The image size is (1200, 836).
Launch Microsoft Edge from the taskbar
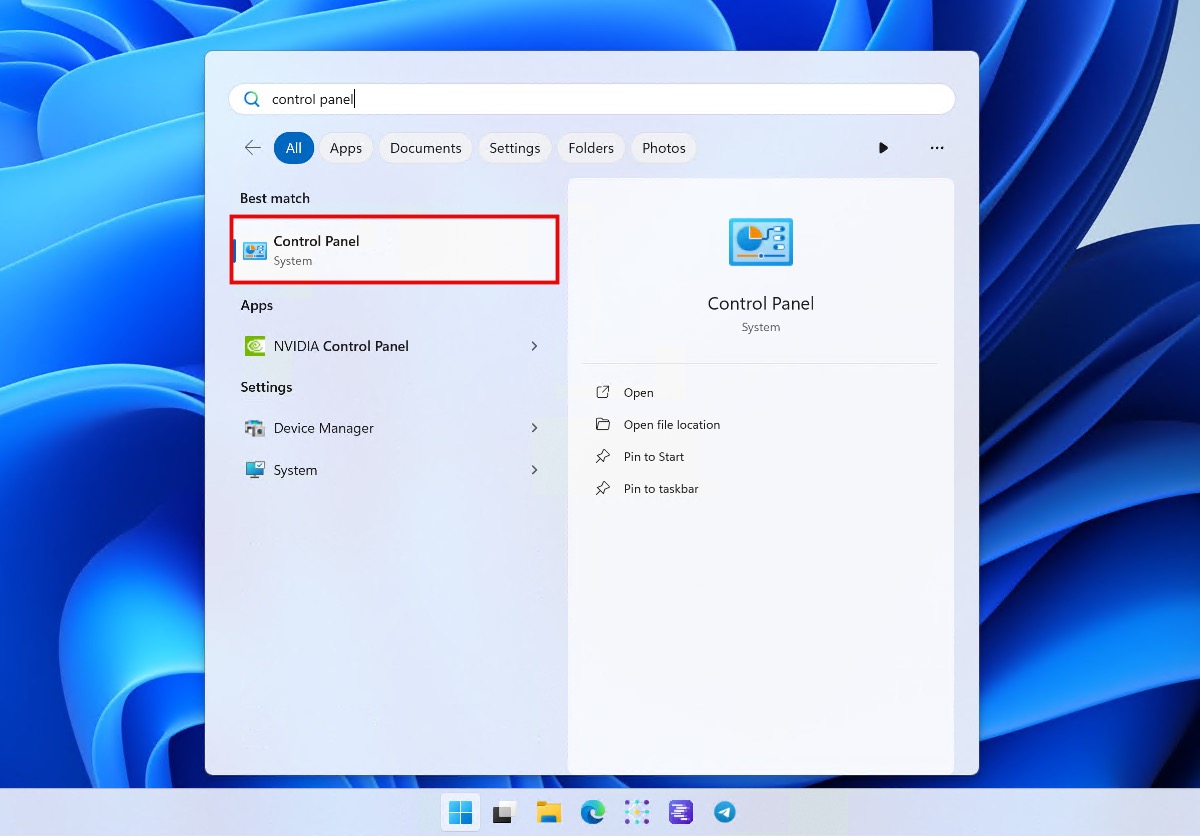click(593, 813)
